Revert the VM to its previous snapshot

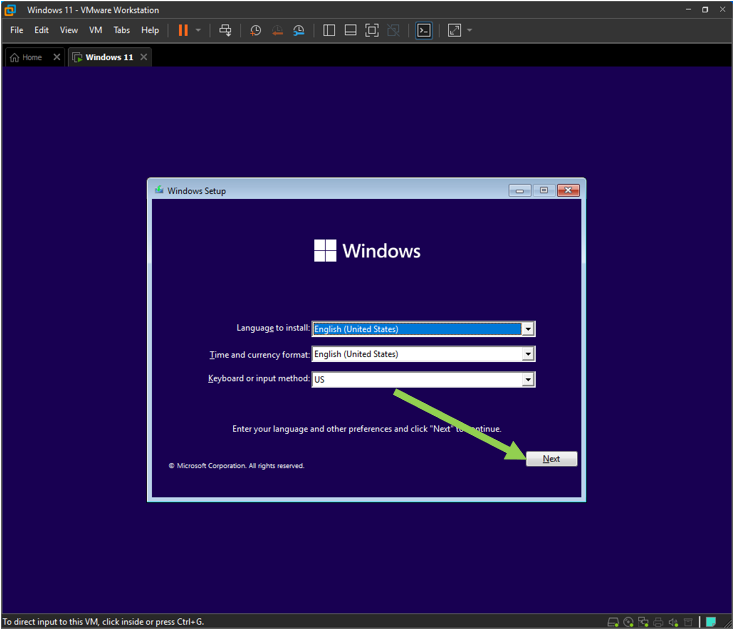click(x=277, y=30)
